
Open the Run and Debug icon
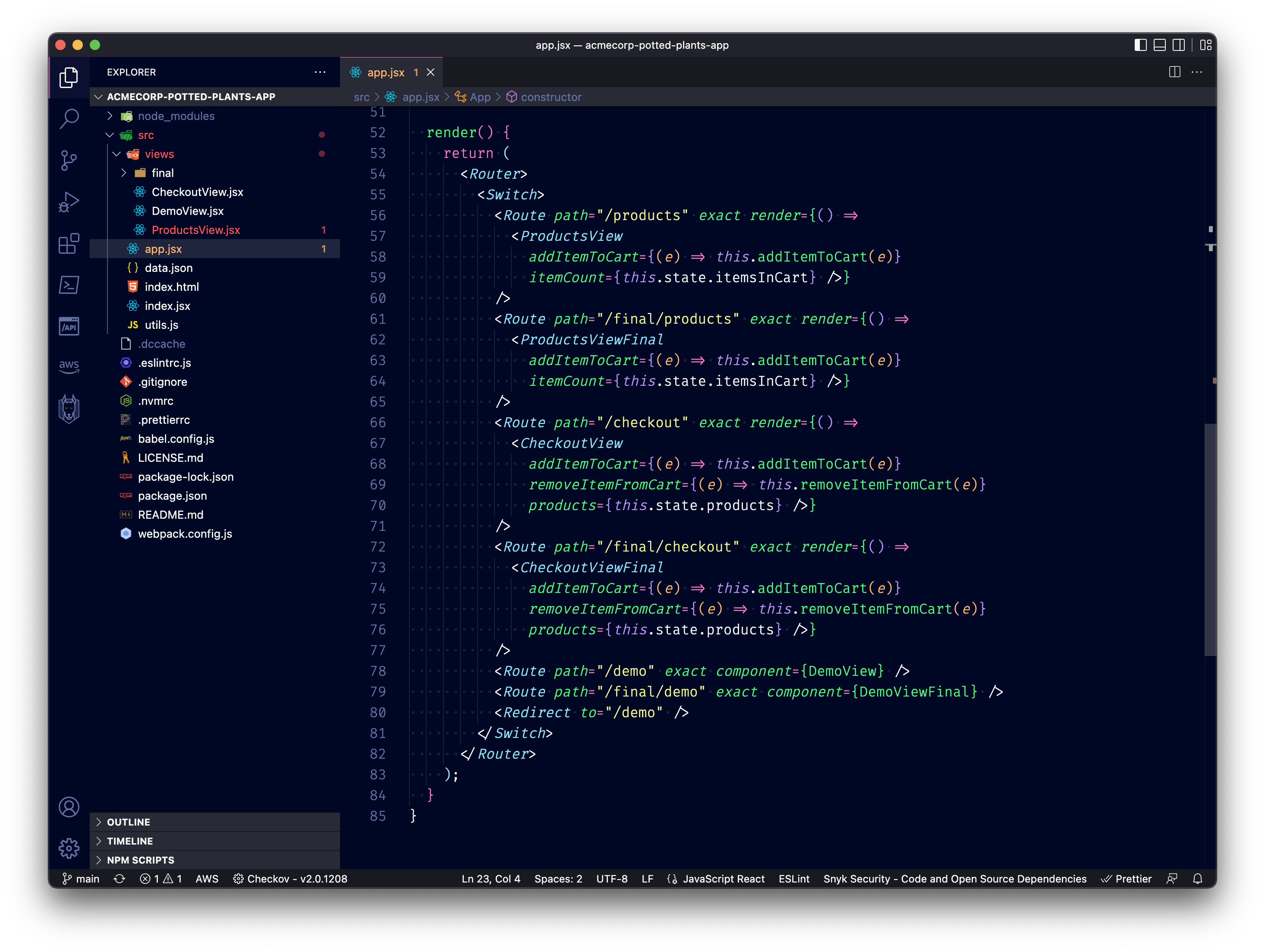tap(69, 202)
